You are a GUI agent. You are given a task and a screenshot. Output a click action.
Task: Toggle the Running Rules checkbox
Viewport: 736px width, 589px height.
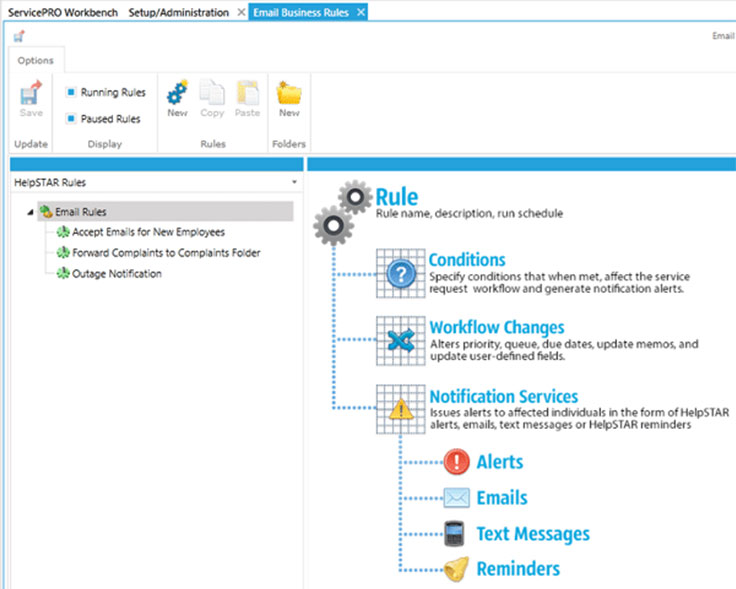pyautogui.click(x=71, y=93)
